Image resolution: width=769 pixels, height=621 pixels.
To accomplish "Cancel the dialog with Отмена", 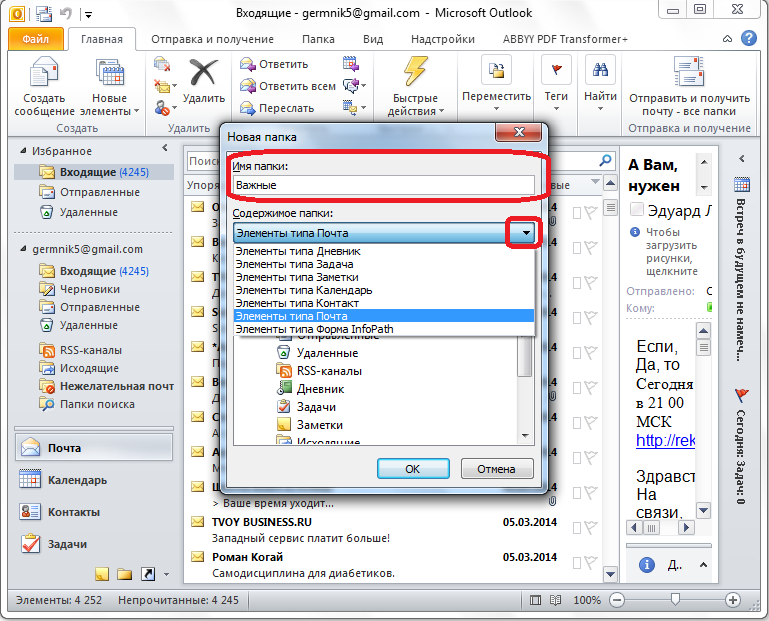I will tap(497, 469).
